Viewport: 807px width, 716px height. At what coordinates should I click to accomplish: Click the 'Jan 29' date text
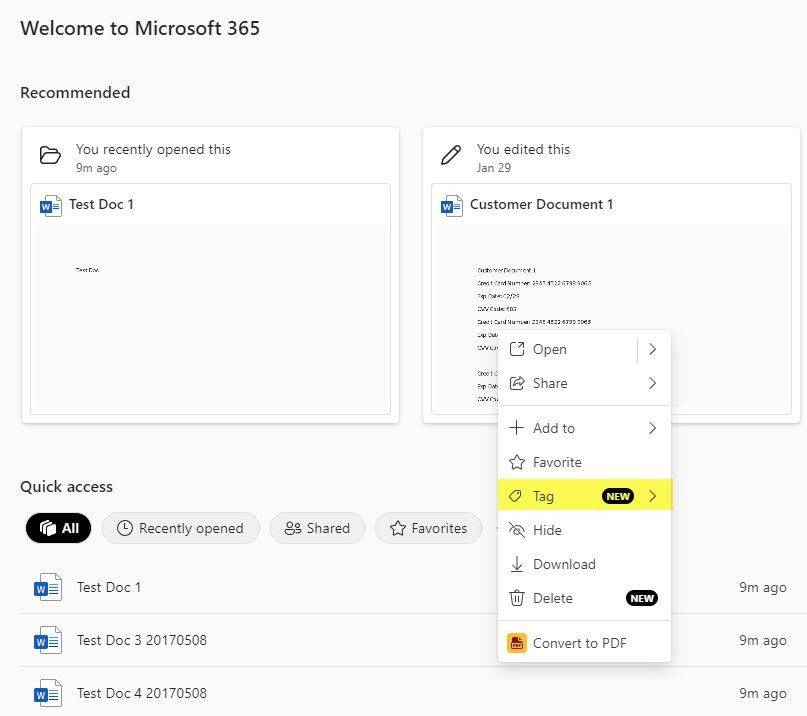(494, 168)
